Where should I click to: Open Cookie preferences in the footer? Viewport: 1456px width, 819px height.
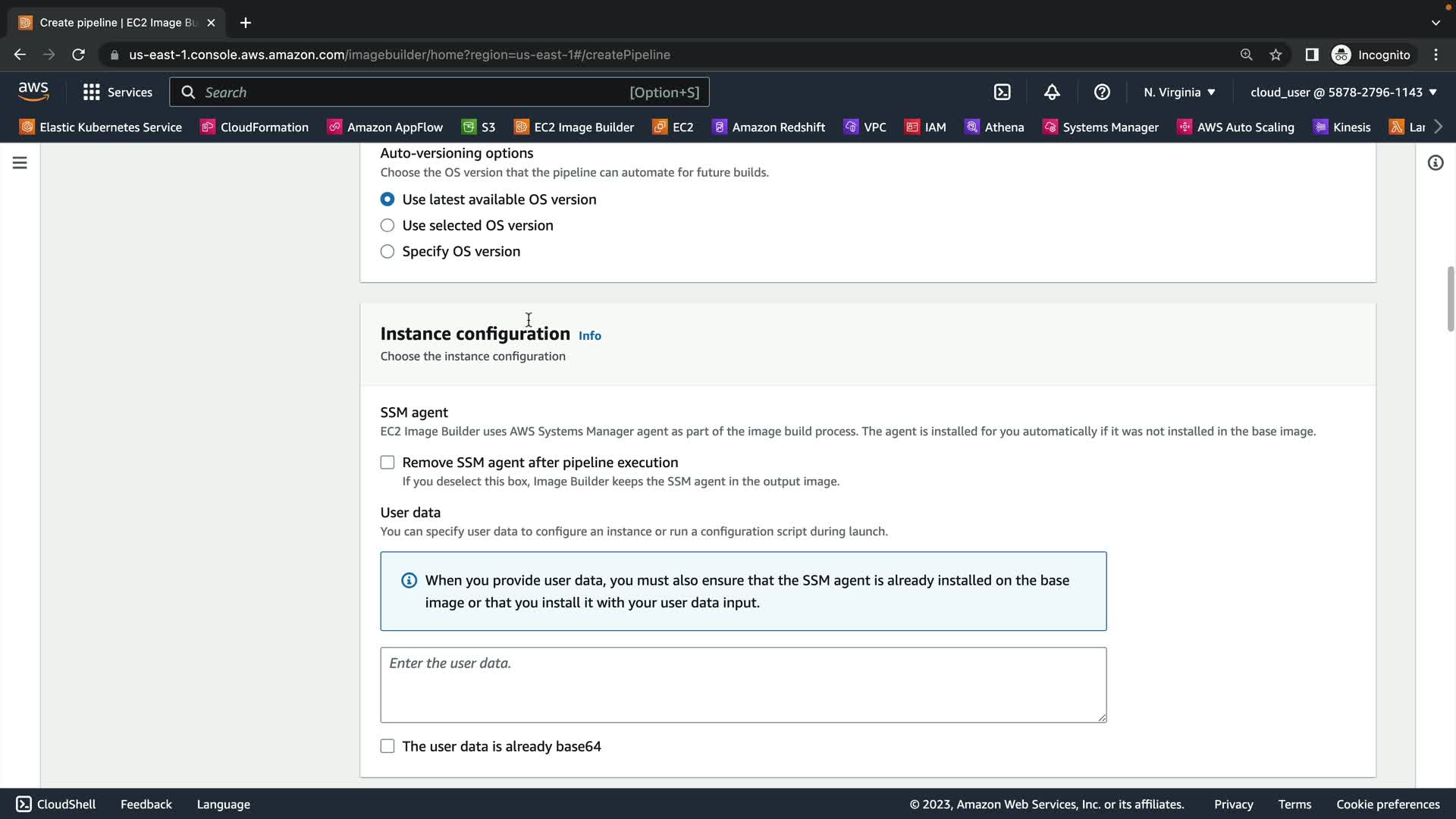[1388, 804]
